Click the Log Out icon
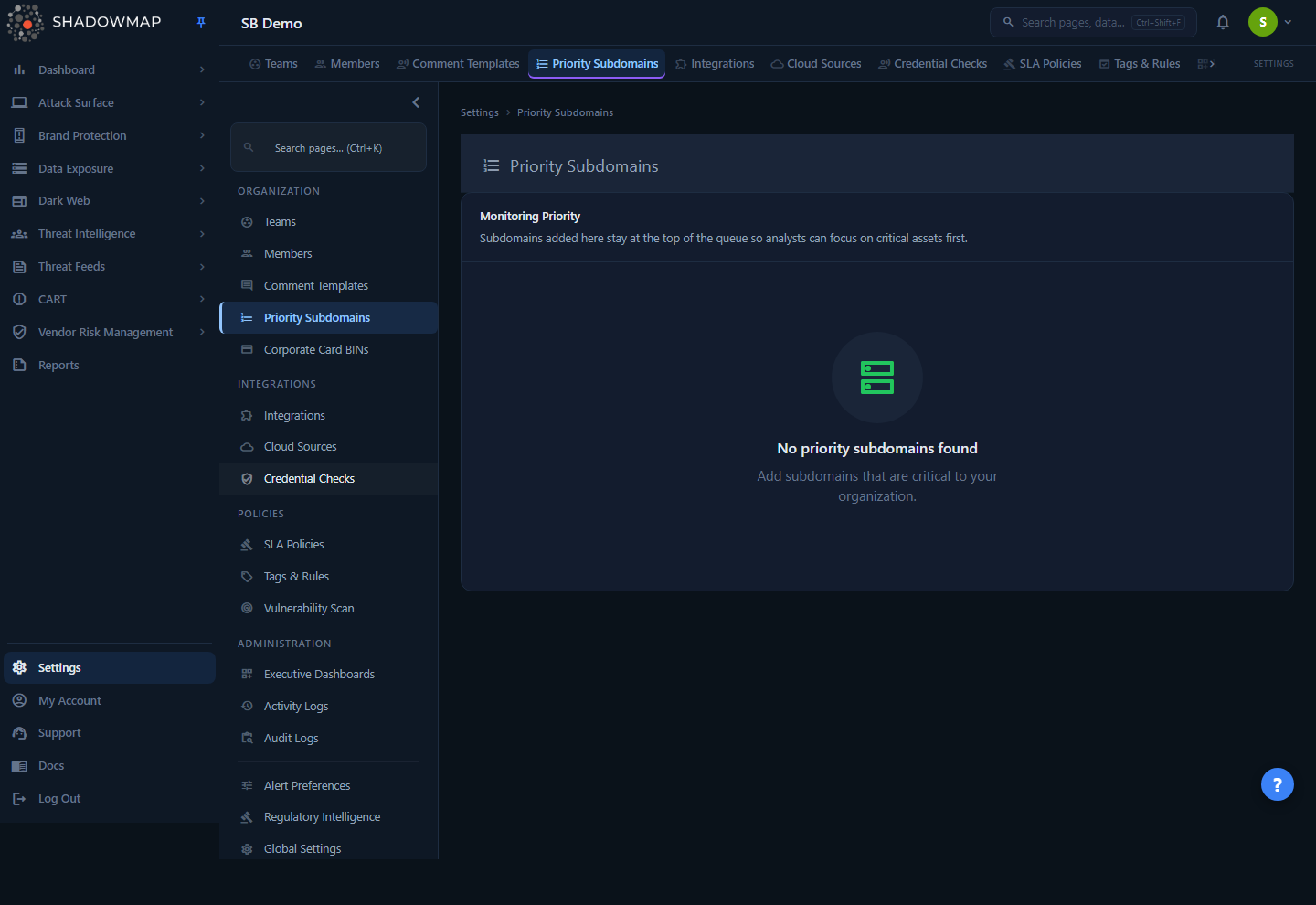Viewport: 1316px width, 905px height. click(19, 798)
